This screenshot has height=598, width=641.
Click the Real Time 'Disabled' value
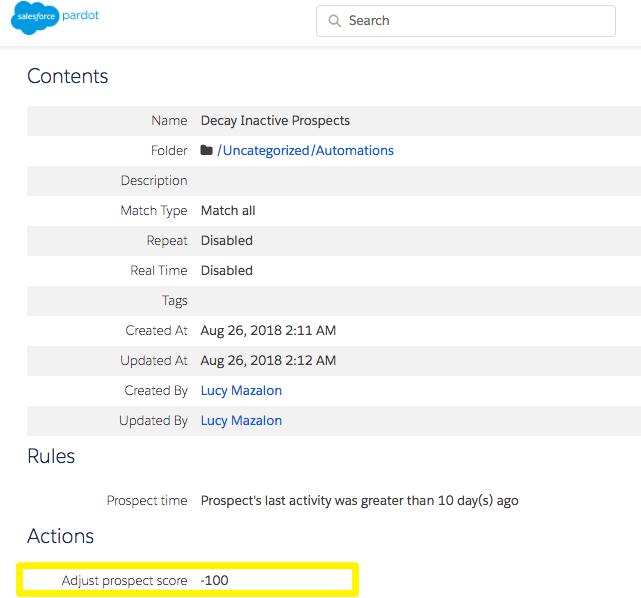(x=226, y=270)
